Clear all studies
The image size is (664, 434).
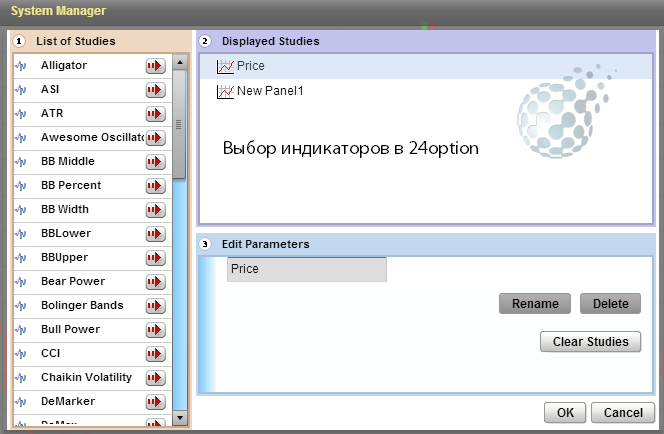point(590,342)
